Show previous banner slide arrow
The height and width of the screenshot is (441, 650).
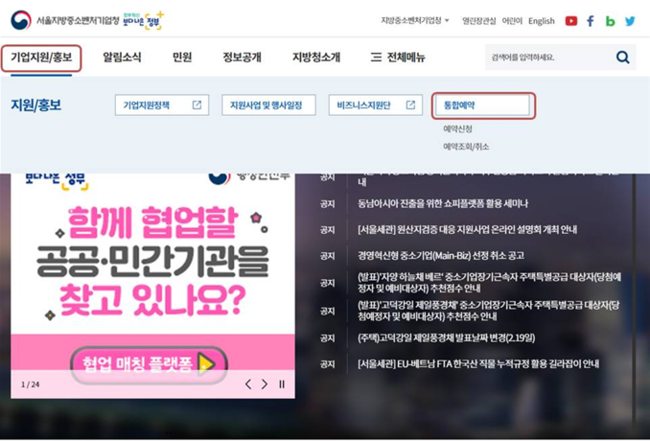coord(248,384)
